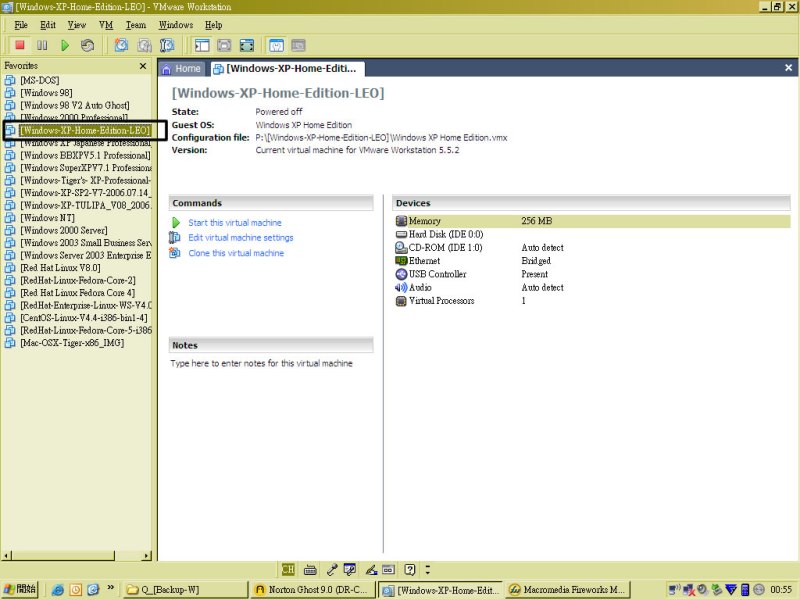Click the Suspend (pause) toolbar button
The height and width of the screenshot is (600, 800).
(x=42, y=45)
